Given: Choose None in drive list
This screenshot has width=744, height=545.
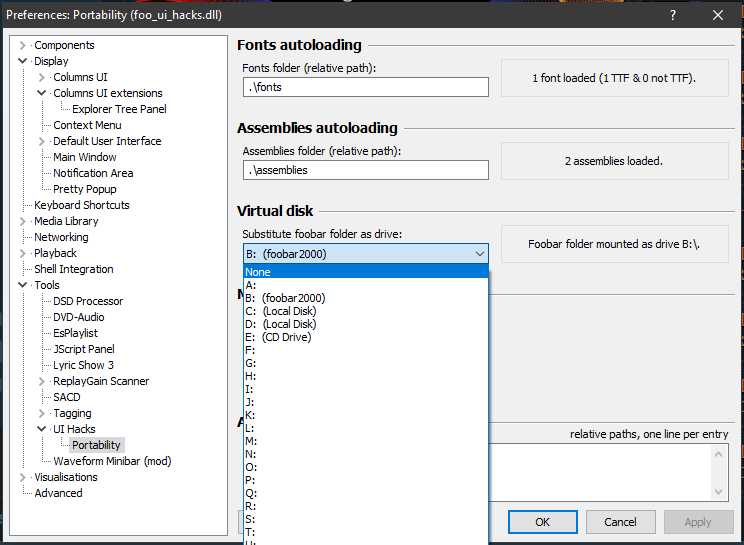Looking at the screenshot, I should (366, 272).
